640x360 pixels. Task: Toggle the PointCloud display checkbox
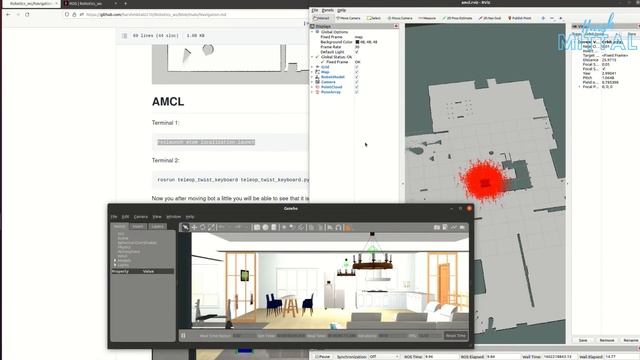tap(357, 87)
